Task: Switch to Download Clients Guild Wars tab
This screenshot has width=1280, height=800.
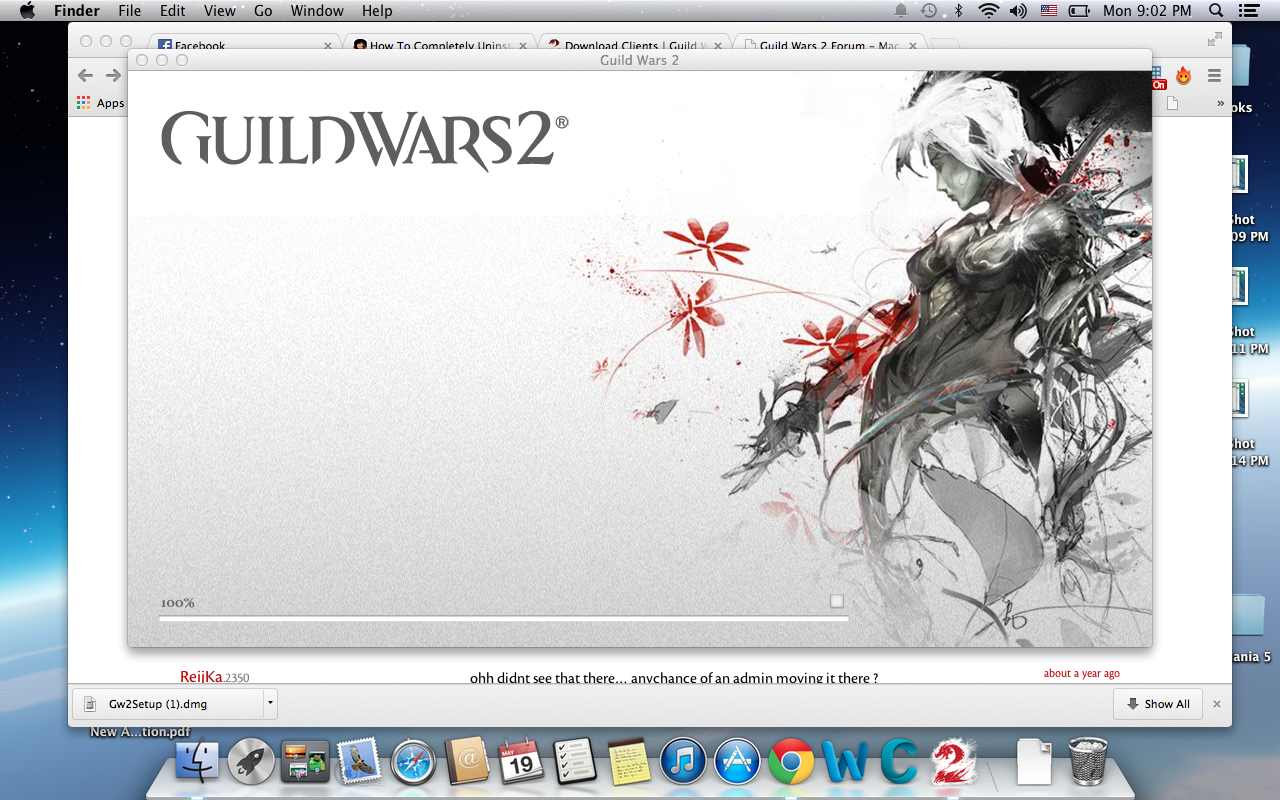Action: (x=635, y=44)
